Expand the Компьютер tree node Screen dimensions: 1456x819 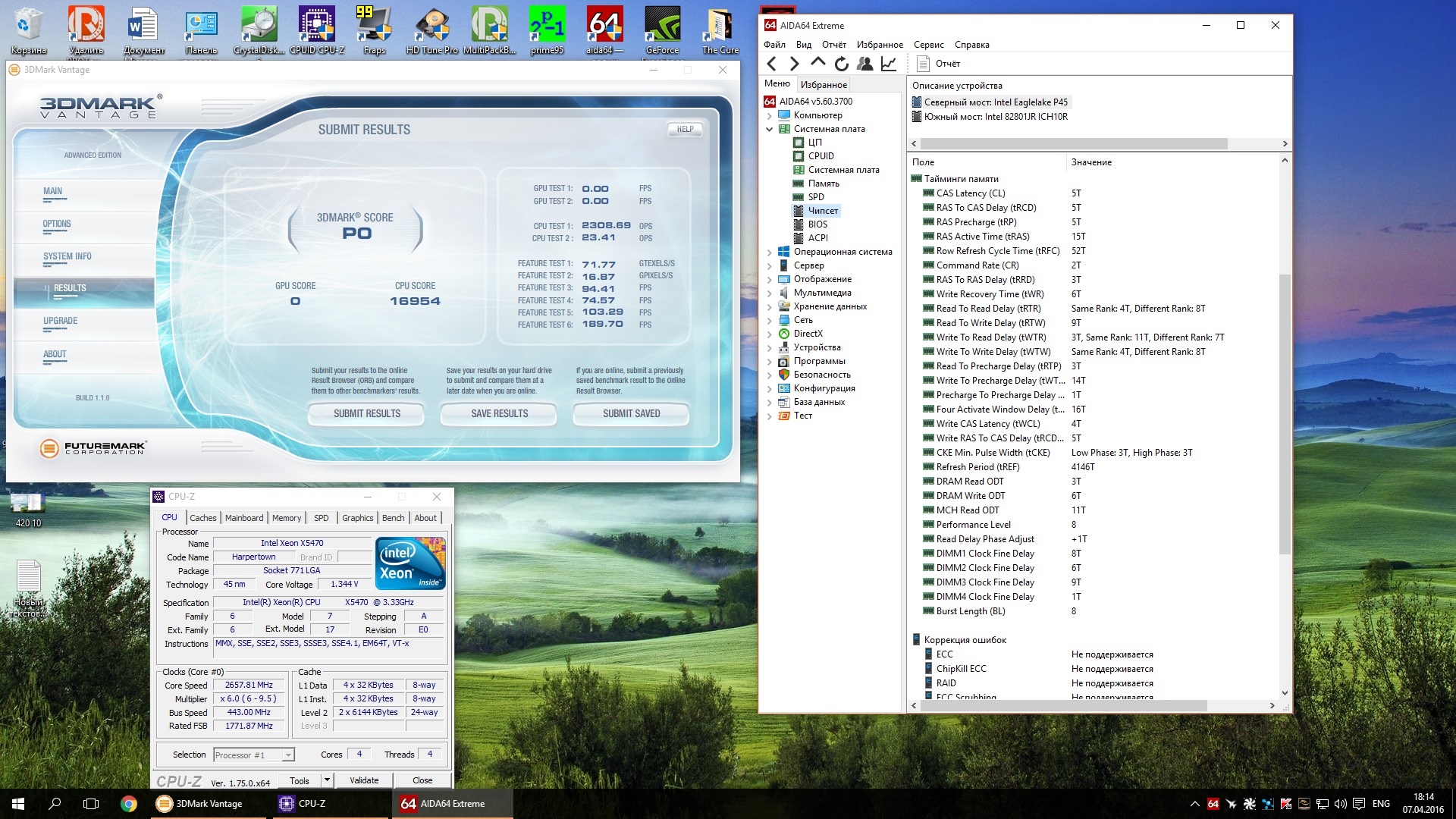pos(769,116)
